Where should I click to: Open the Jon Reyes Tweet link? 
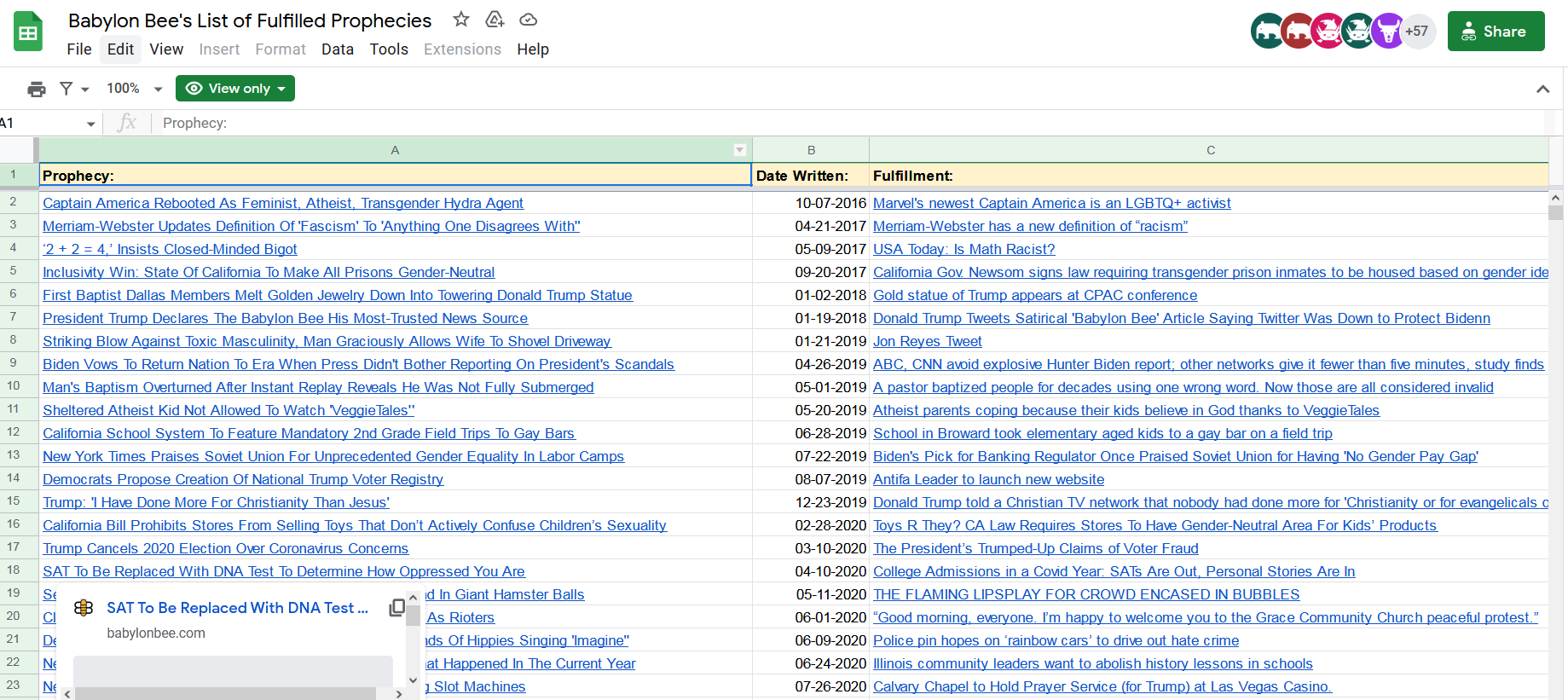pos(928,341)
